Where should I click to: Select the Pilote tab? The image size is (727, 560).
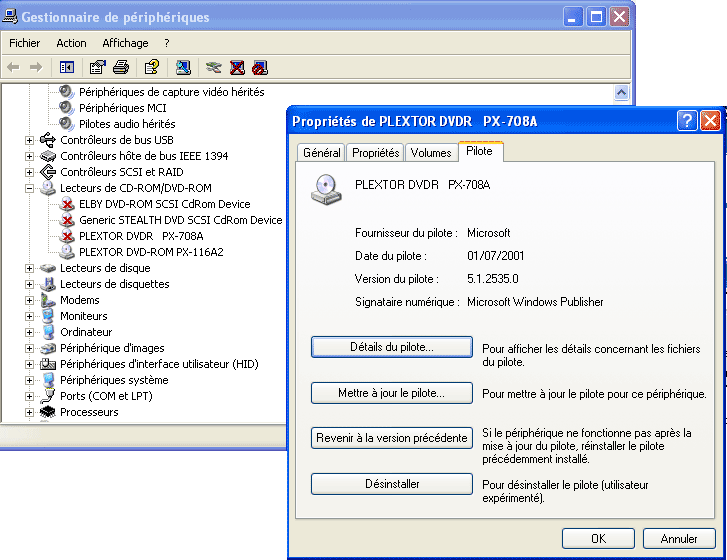pos(480,151)
